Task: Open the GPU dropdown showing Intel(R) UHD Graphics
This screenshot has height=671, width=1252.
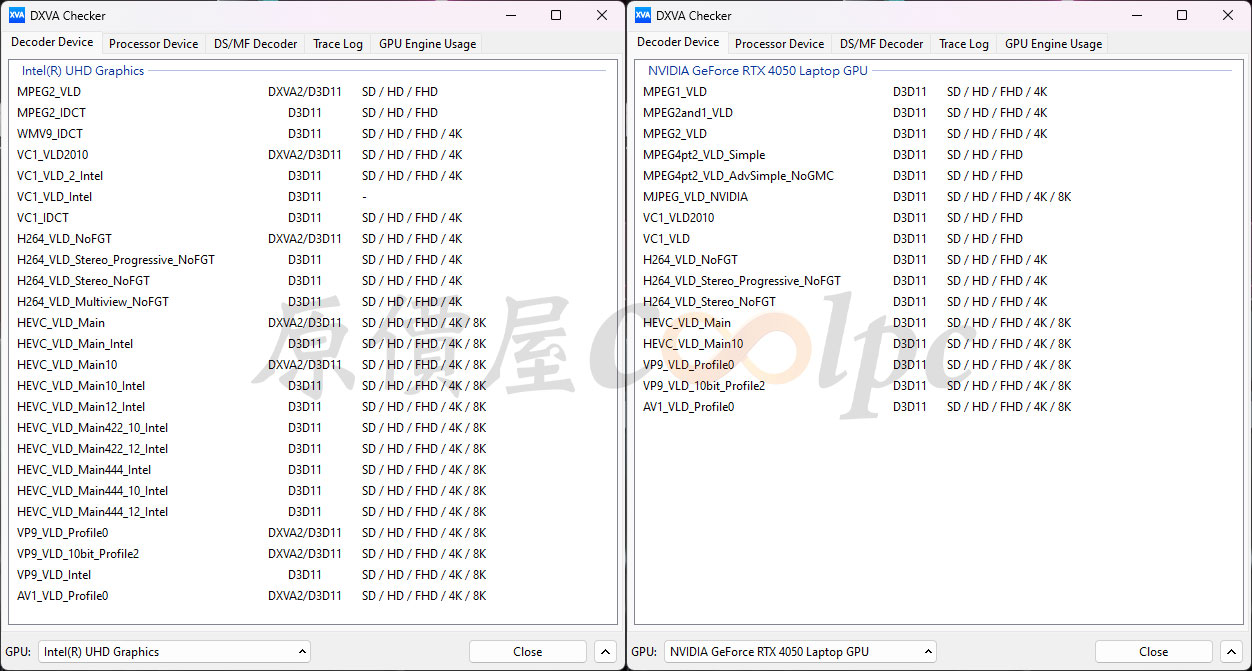Action: (x=174, y=651)
